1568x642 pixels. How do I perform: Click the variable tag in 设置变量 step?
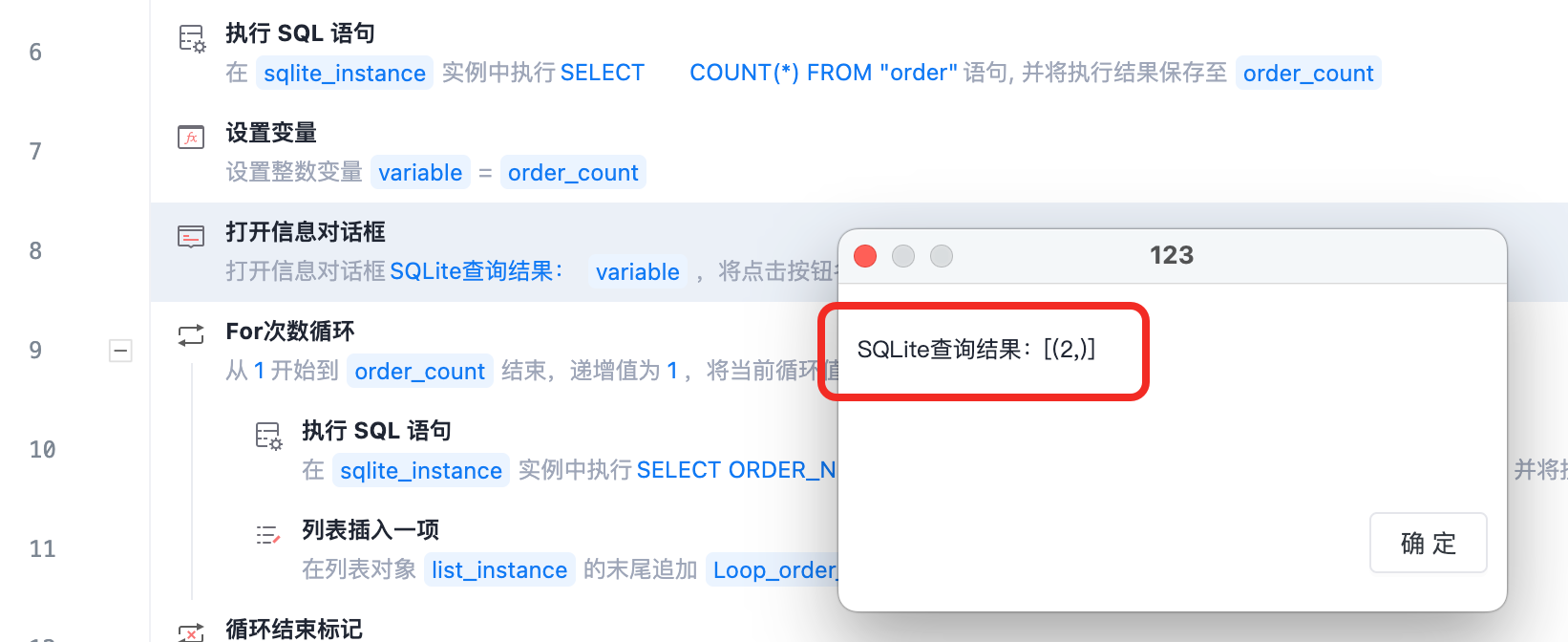tap(420, 173)
